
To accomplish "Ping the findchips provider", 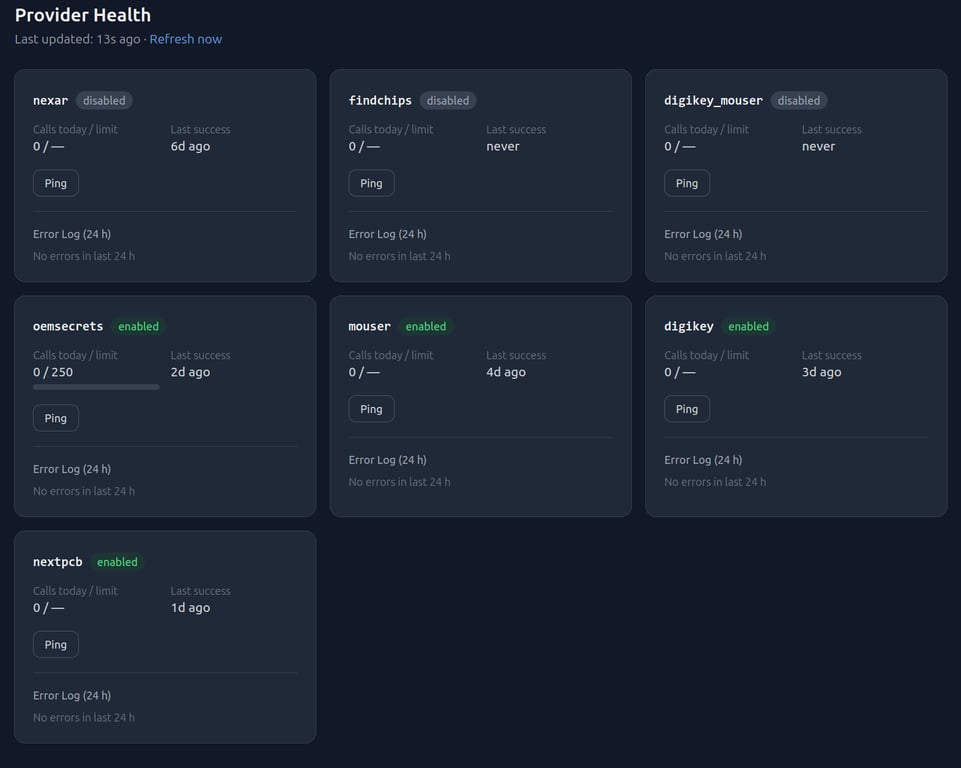I will coord(371,183).
